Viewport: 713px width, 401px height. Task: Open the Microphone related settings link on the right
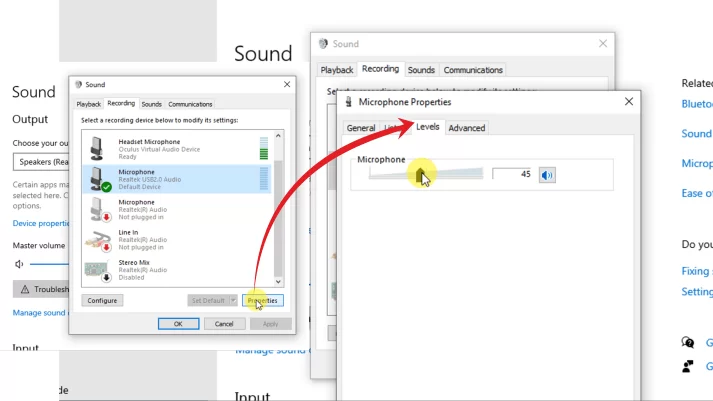[697, 164]
